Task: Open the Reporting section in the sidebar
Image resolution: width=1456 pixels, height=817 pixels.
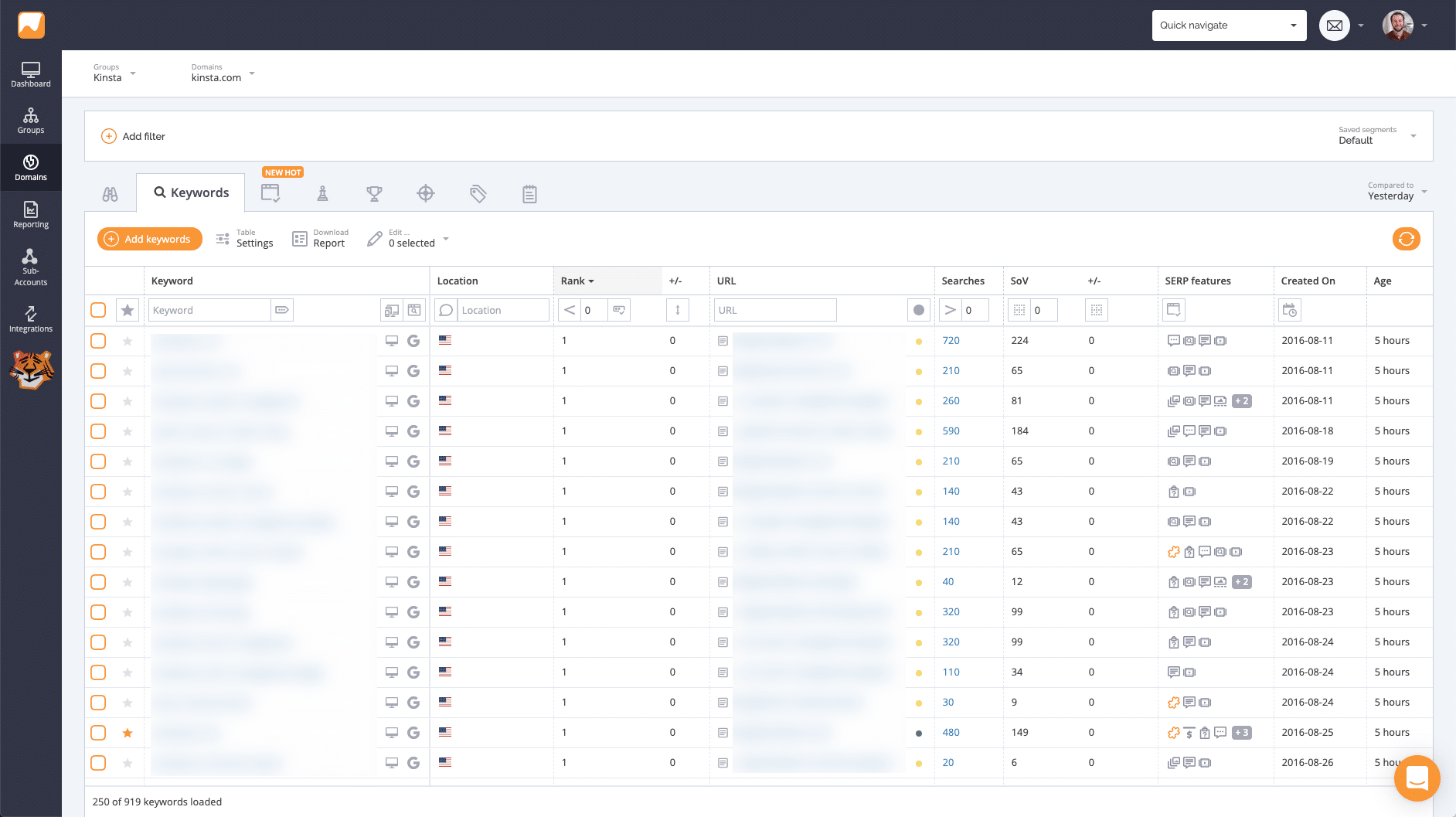Action: point(31,215)
